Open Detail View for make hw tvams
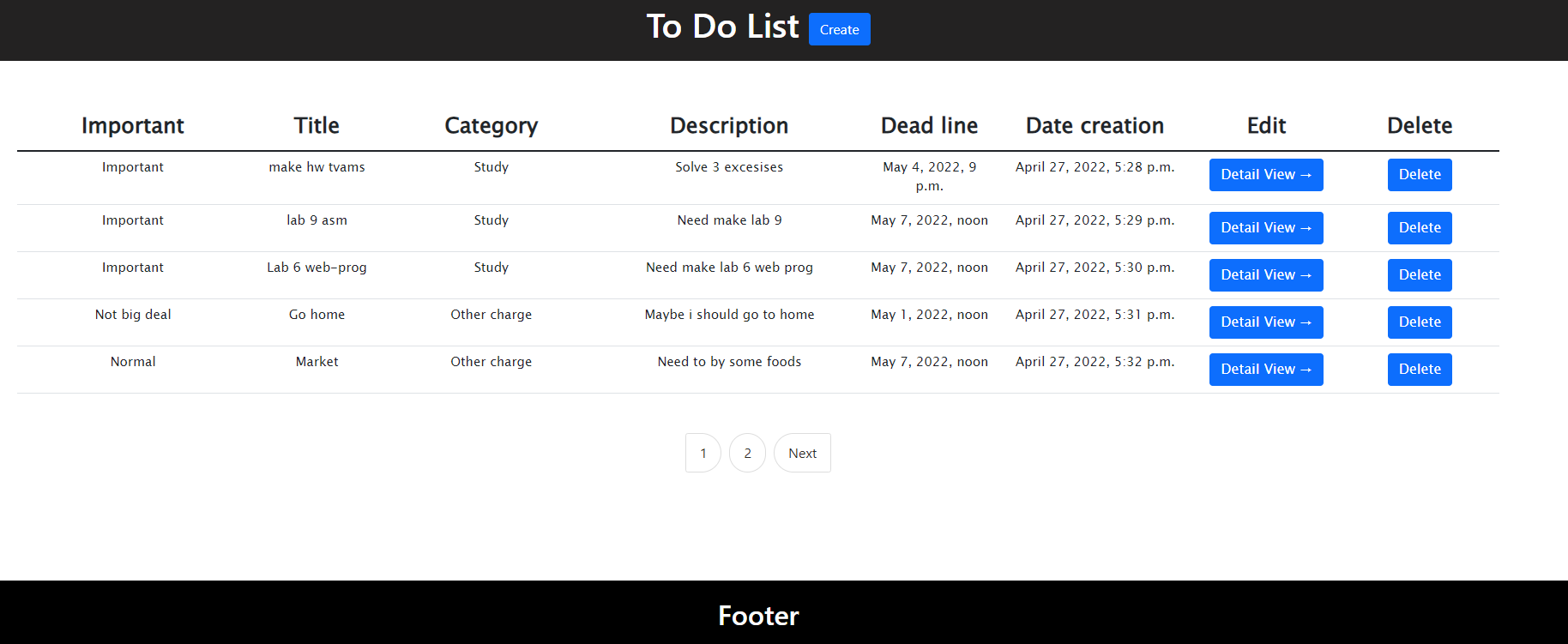Screen dimensions: 1568x644 [1266, 175]
